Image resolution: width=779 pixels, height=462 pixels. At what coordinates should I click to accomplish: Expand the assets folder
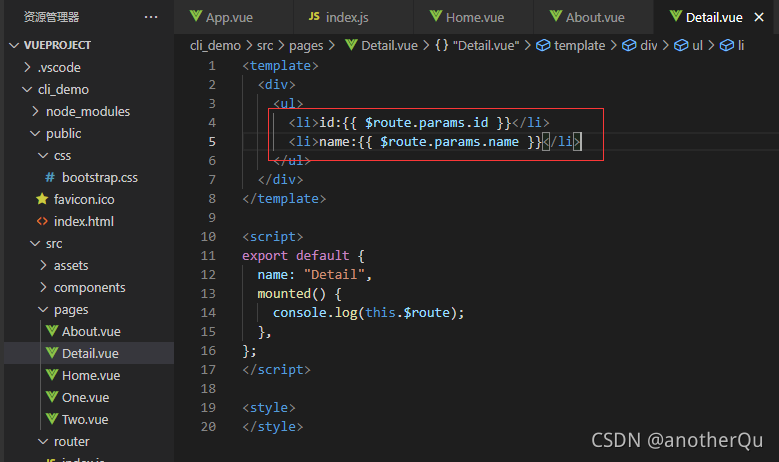coord(43,265)
